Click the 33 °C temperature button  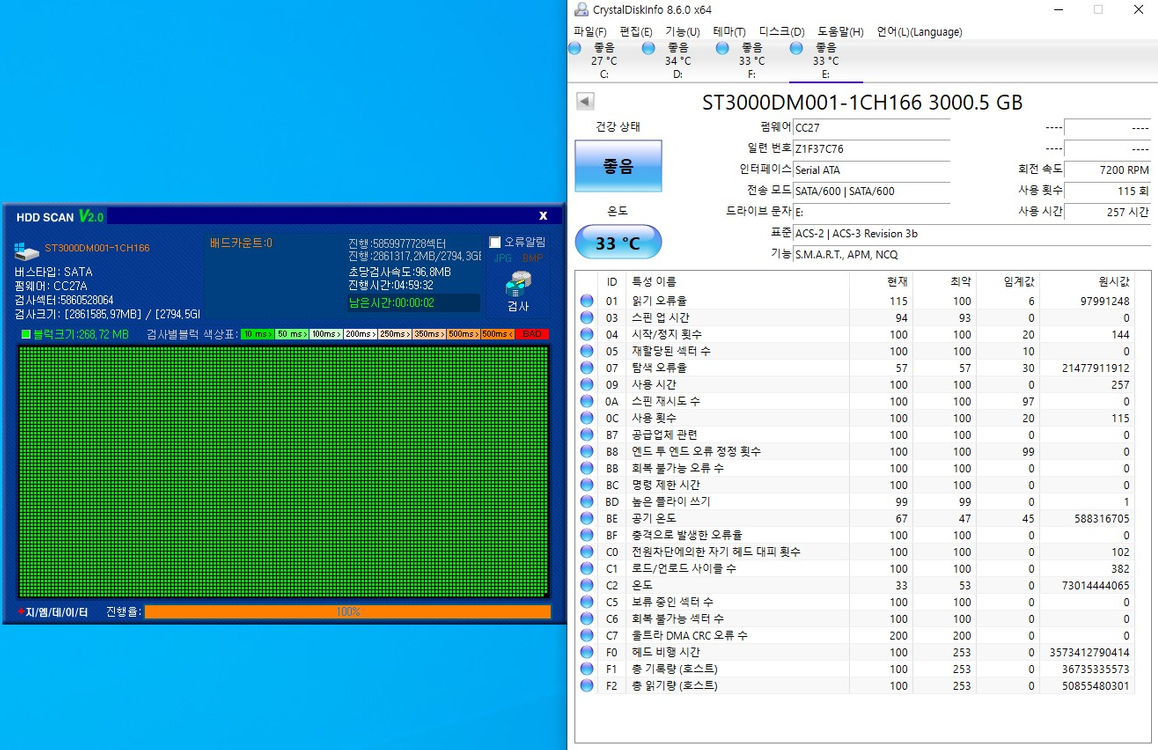pyautogui.click(x=618, y=242)
